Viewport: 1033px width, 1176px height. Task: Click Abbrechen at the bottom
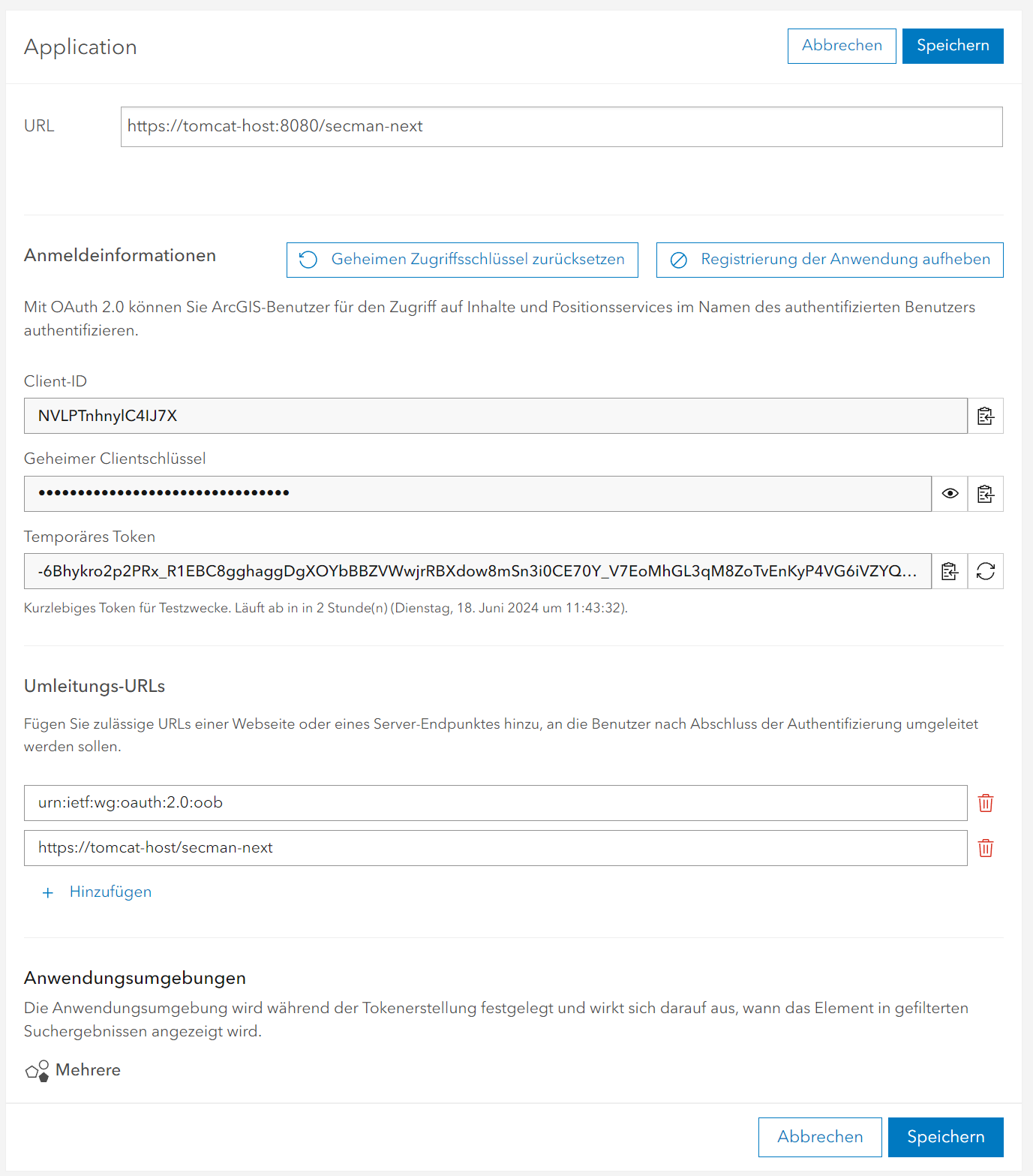click(820, 1137)
